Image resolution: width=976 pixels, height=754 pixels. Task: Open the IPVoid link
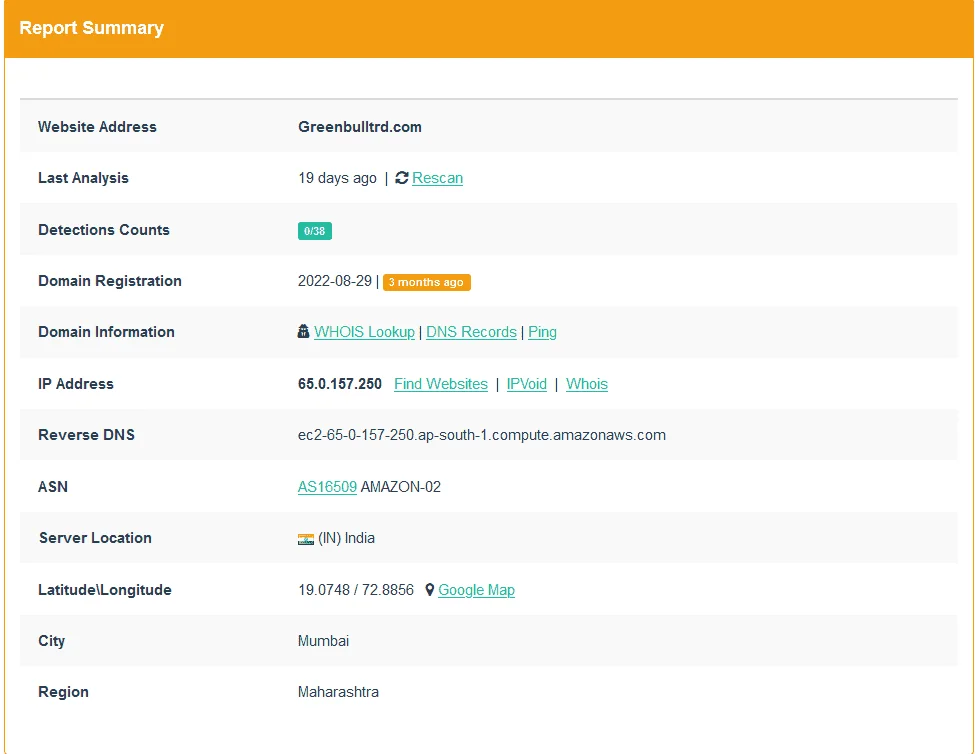point(527,384)
